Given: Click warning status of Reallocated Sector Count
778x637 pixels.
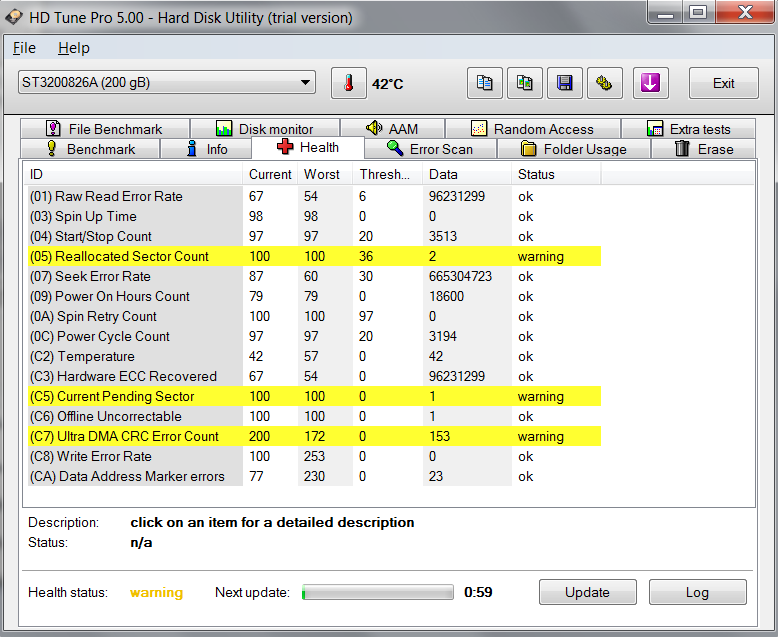Looking at the screenshot, I should (541, 256).
